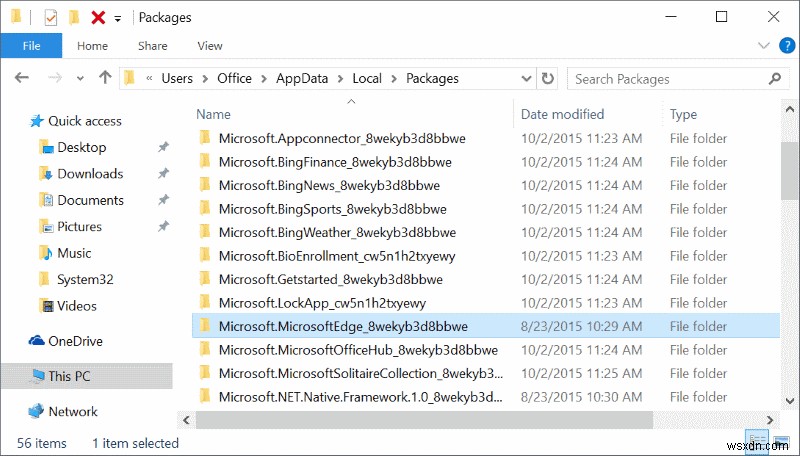The image size is (800, 456).
Task: Click Users in the address bar
Action: click(x=177, y=79)
